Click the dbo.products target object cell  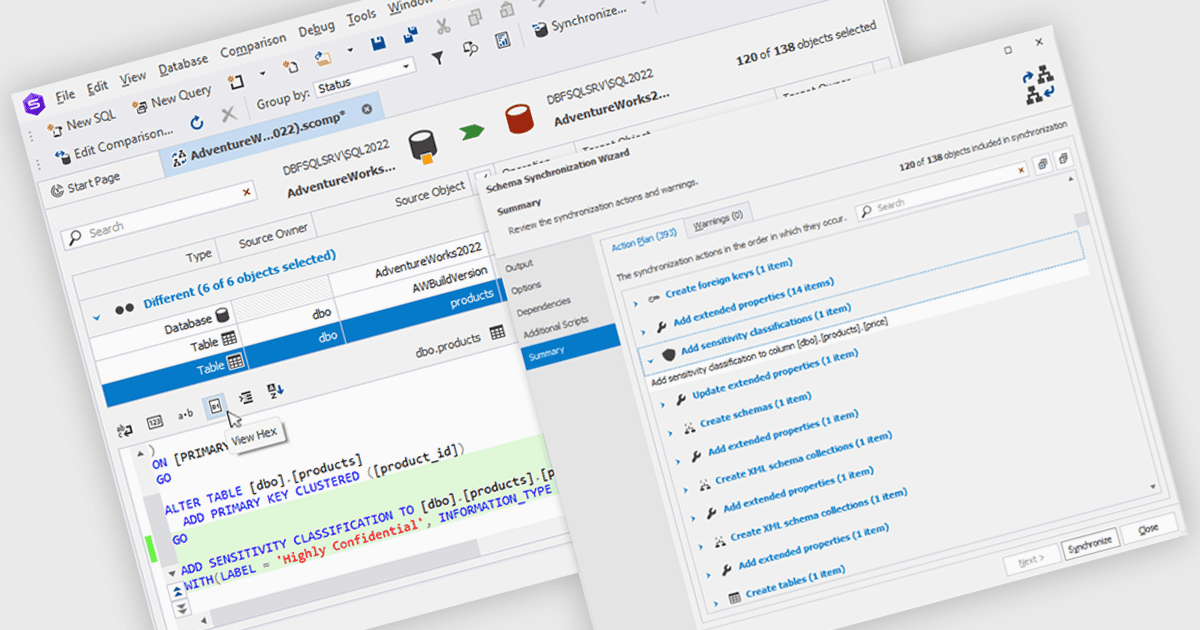[449, 344]
